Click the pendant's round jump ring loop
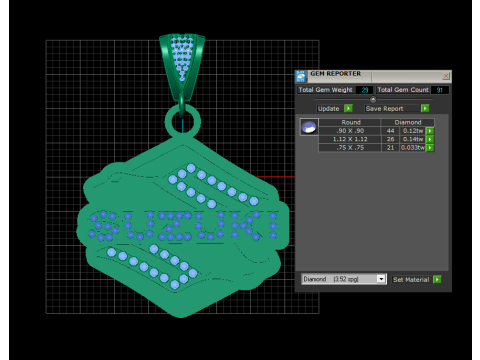The image size is (480, 360). pos(183,121)
